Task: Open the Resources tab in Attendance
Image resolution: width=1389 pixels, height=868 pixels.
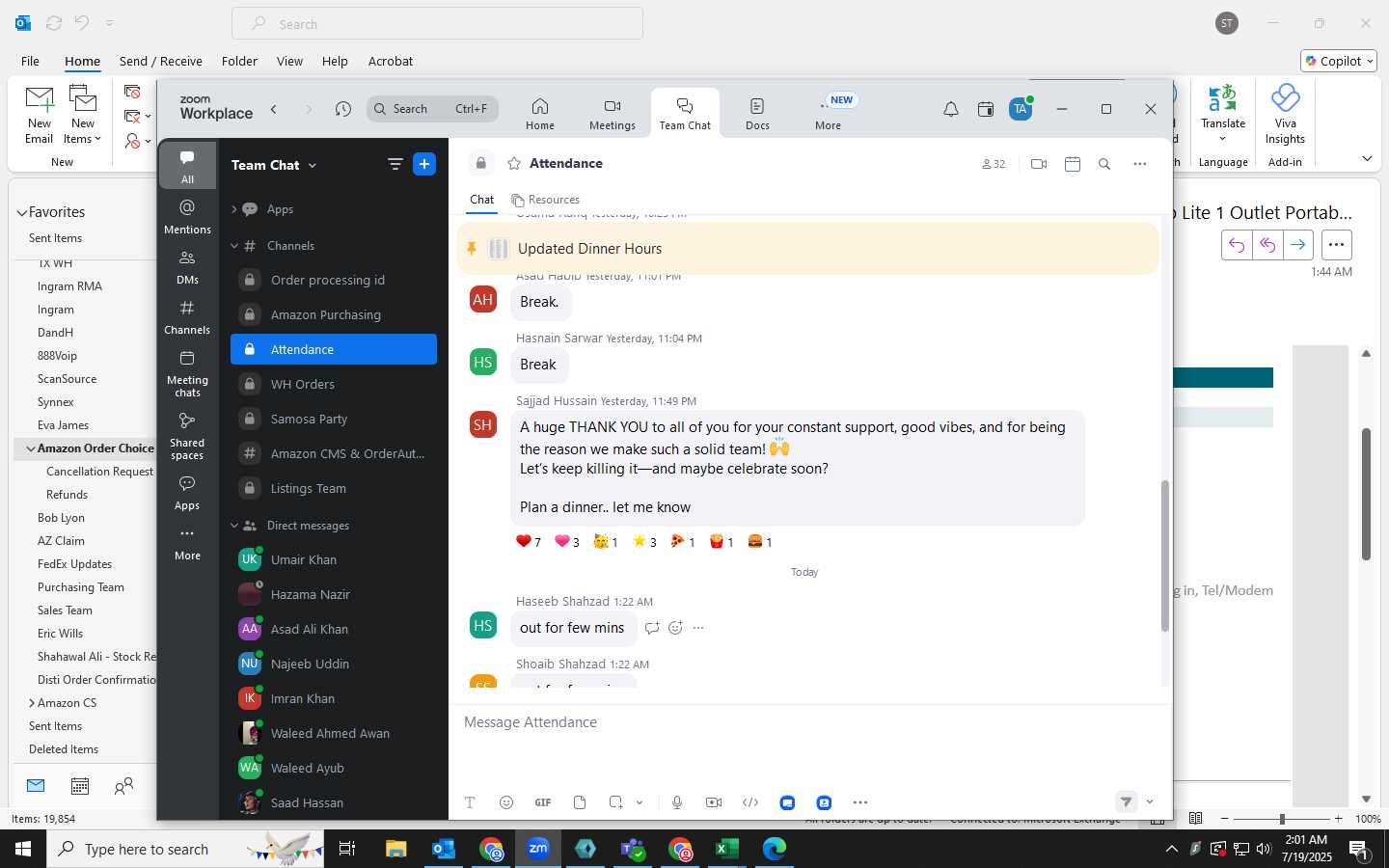Action: (x=545, y=200)
